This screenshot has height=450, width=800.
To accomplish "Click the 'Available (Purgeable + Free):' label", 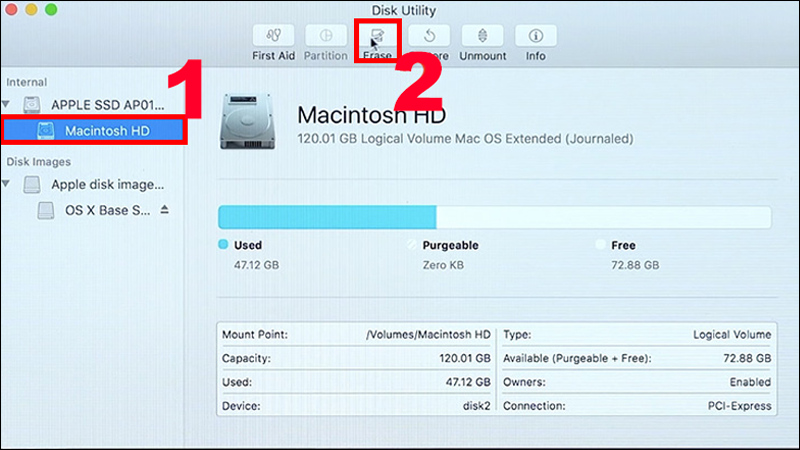I will (x=577, y=358).
